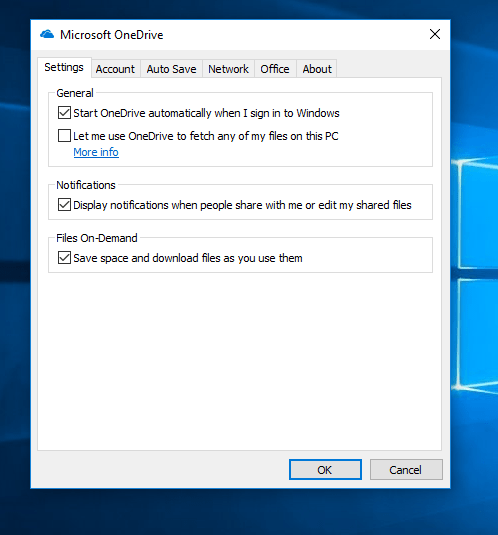Confirm settings with the OK button
The width and height of the screenshot is (498, 535).
pos(325,470)
